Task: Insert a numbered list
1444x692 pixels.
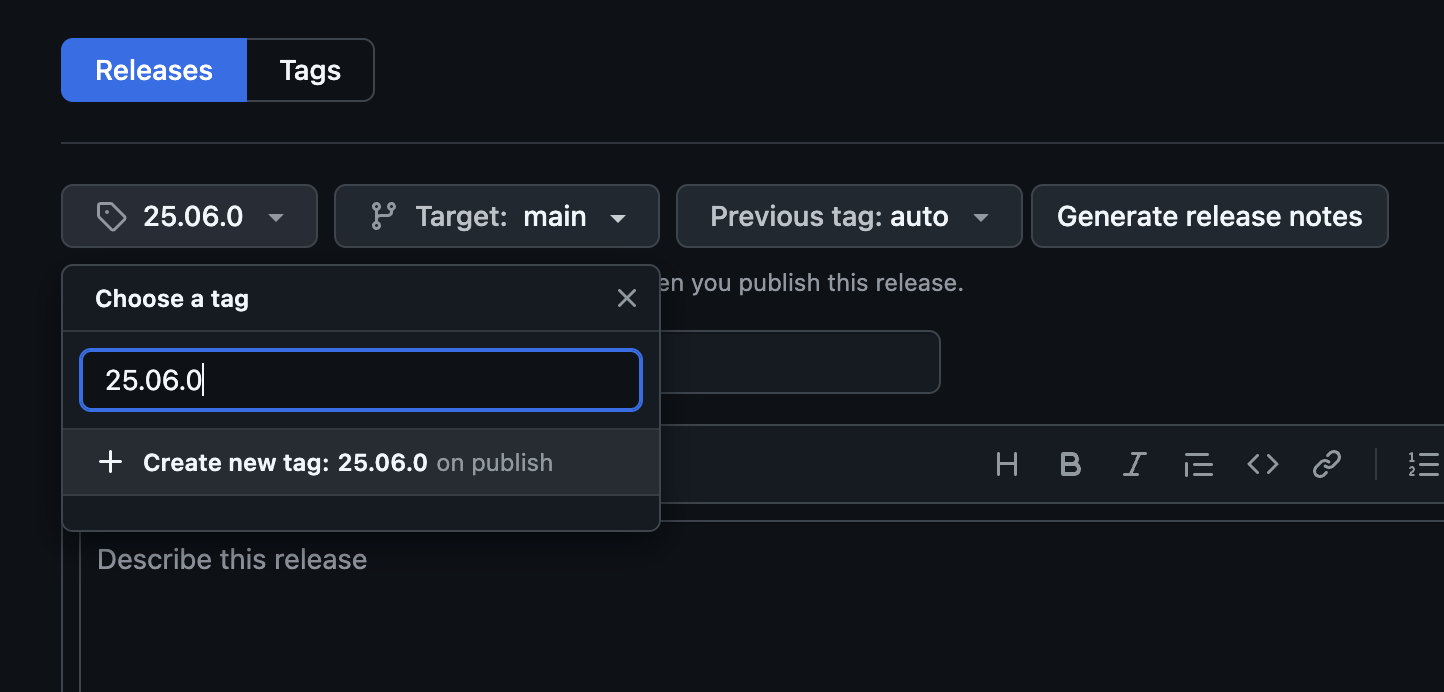Action: coord(1424,464)
